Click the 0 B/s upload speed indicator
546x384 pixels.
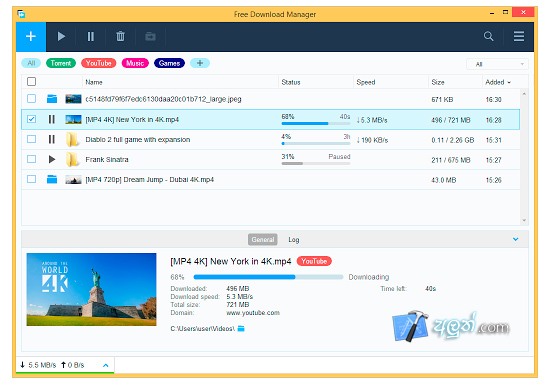pos(73,365)
